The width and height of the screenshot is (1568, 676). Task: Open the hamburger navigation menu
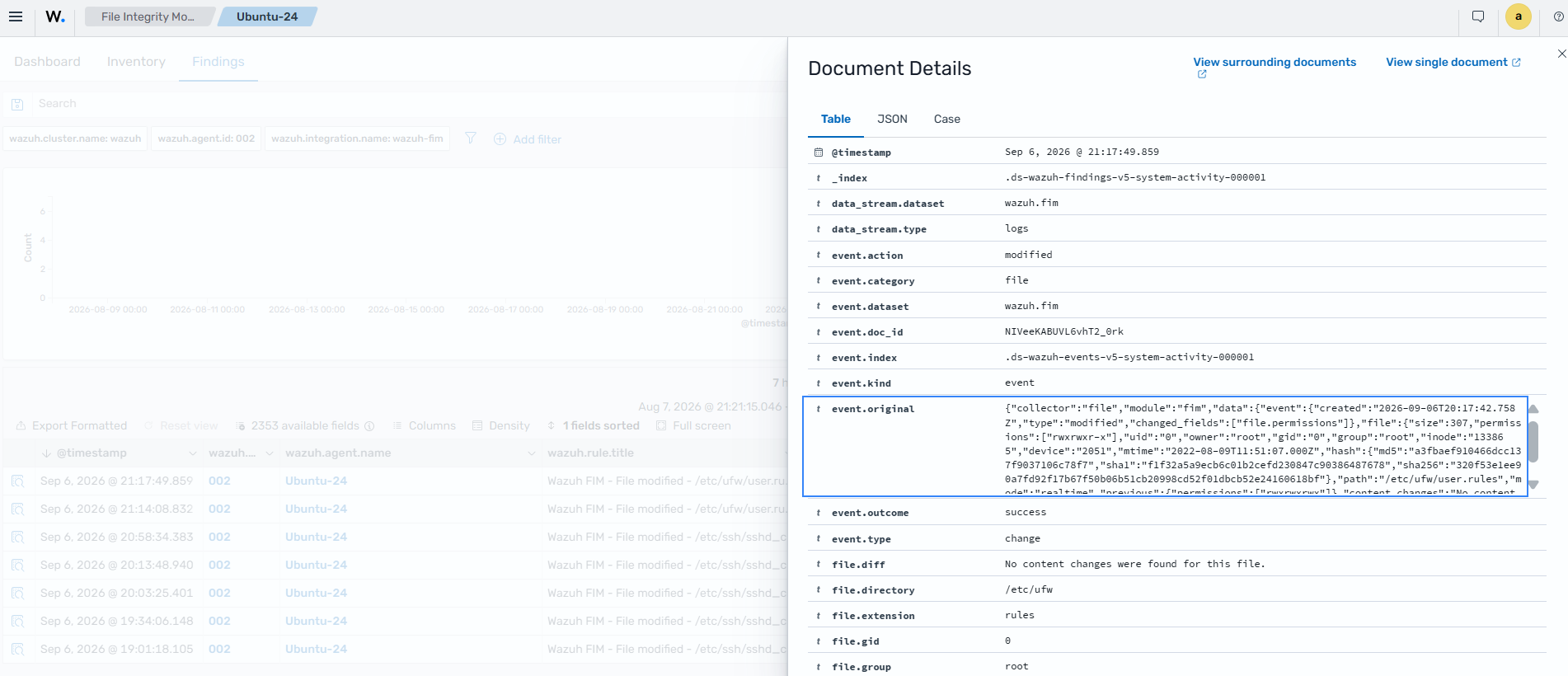[16, 16]
